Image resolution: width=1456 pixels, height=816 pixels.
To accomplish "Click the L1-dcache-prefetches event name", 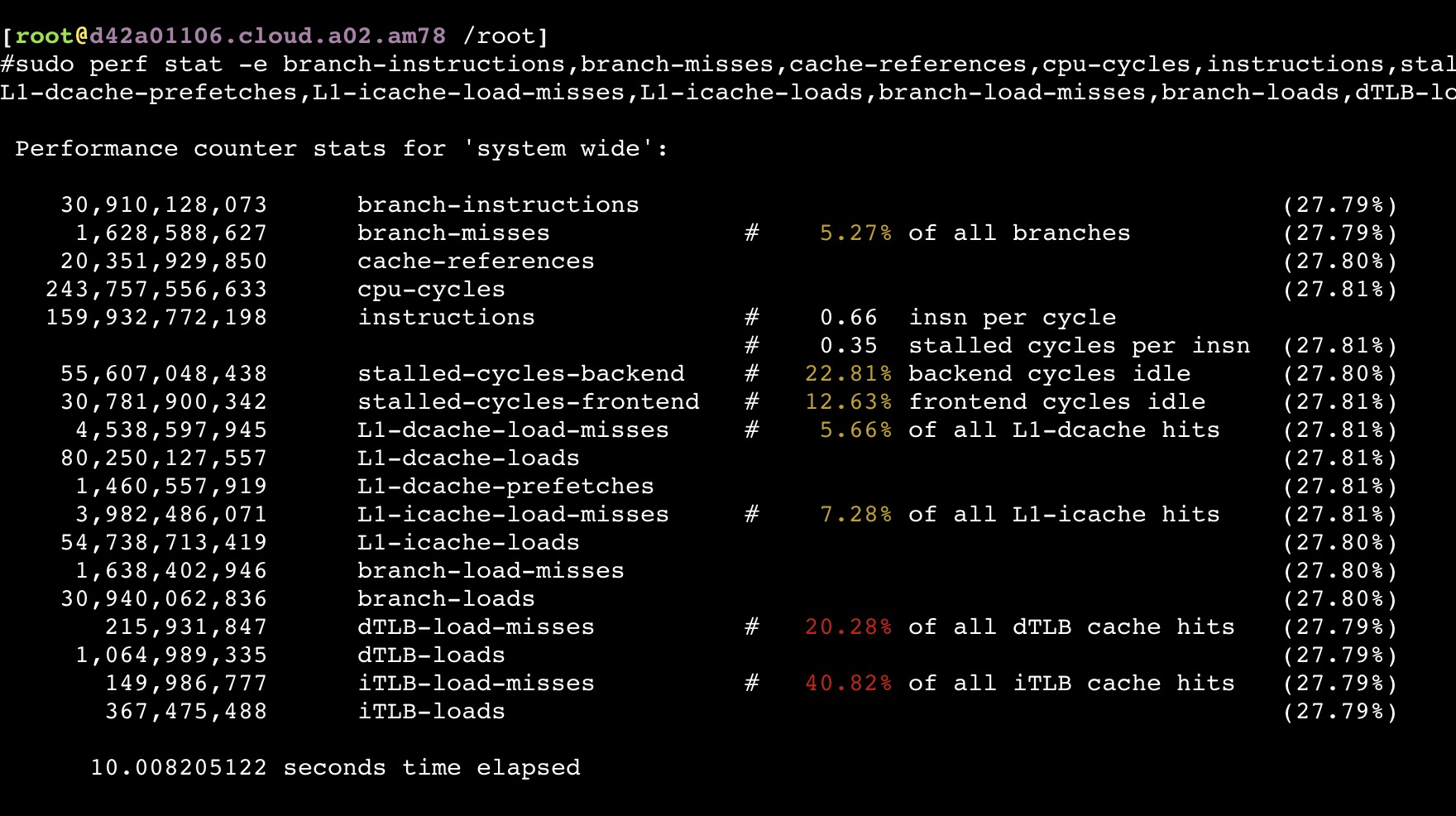I will 505,487.
